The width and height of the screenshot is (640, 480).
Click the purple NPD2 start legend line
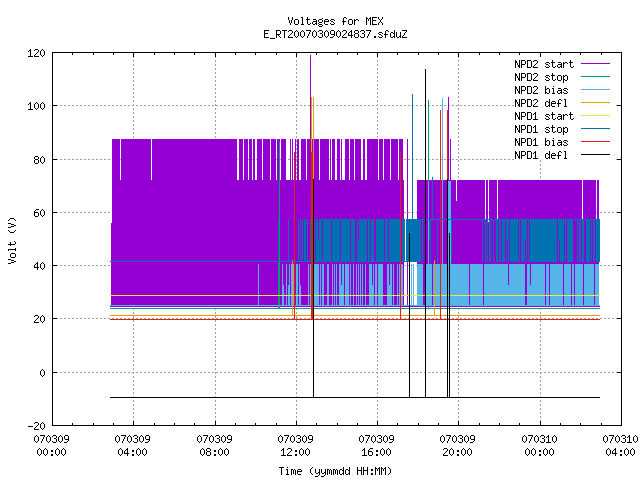pyautogui.click(x=595, y=64)
